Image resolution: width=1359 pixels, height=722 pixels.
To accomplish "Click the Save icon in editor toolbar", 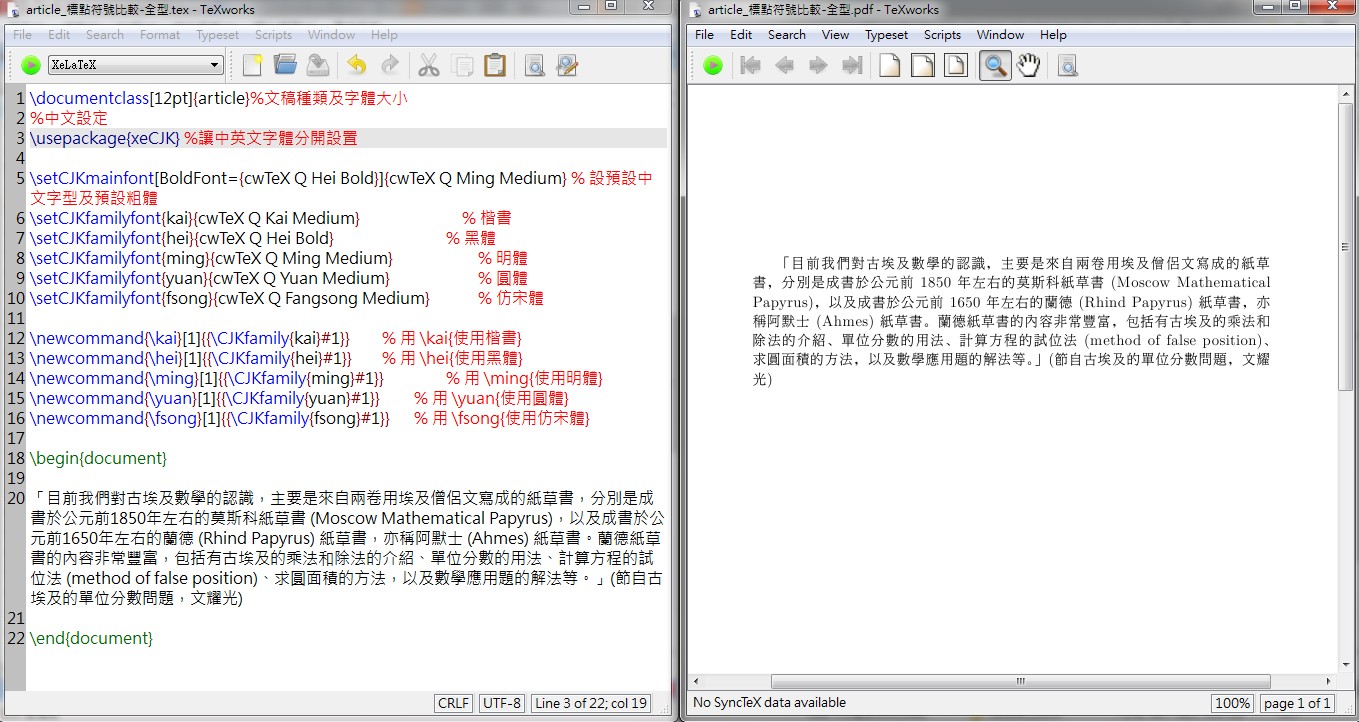I will [318, 66].
